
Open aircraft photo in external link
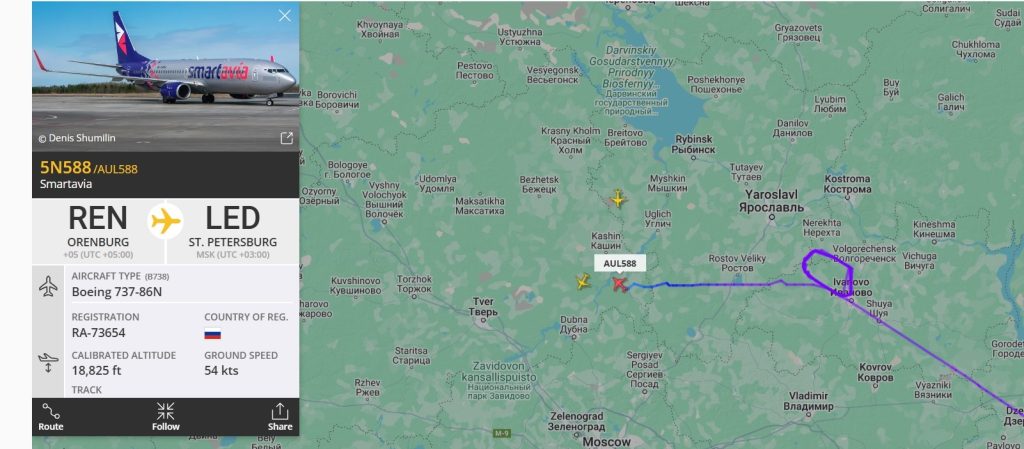pos(286,138)
